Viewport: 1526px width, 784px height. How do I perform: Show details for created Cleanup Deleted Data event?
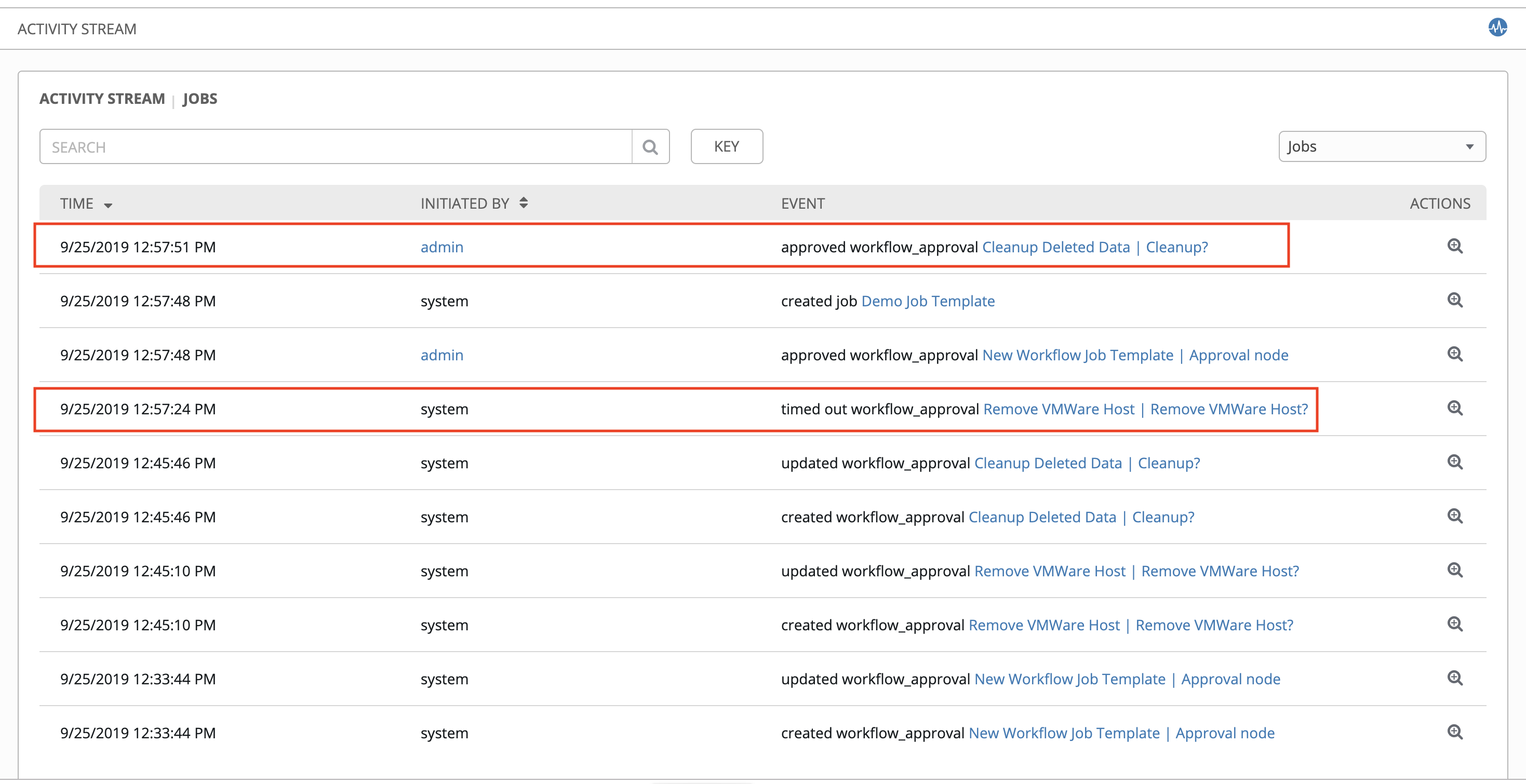[1455, 516]
